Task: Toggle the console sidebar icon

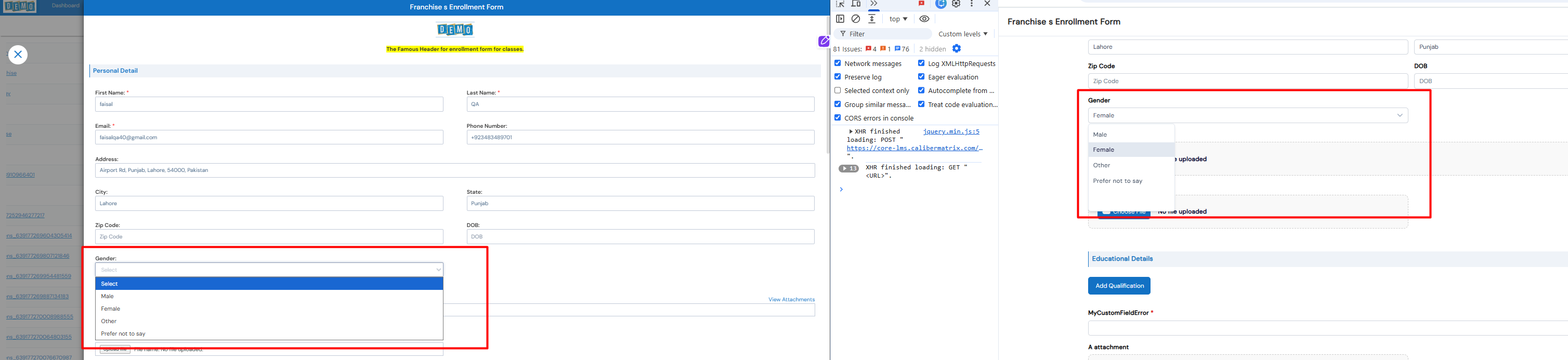Action: pos(840,19)
